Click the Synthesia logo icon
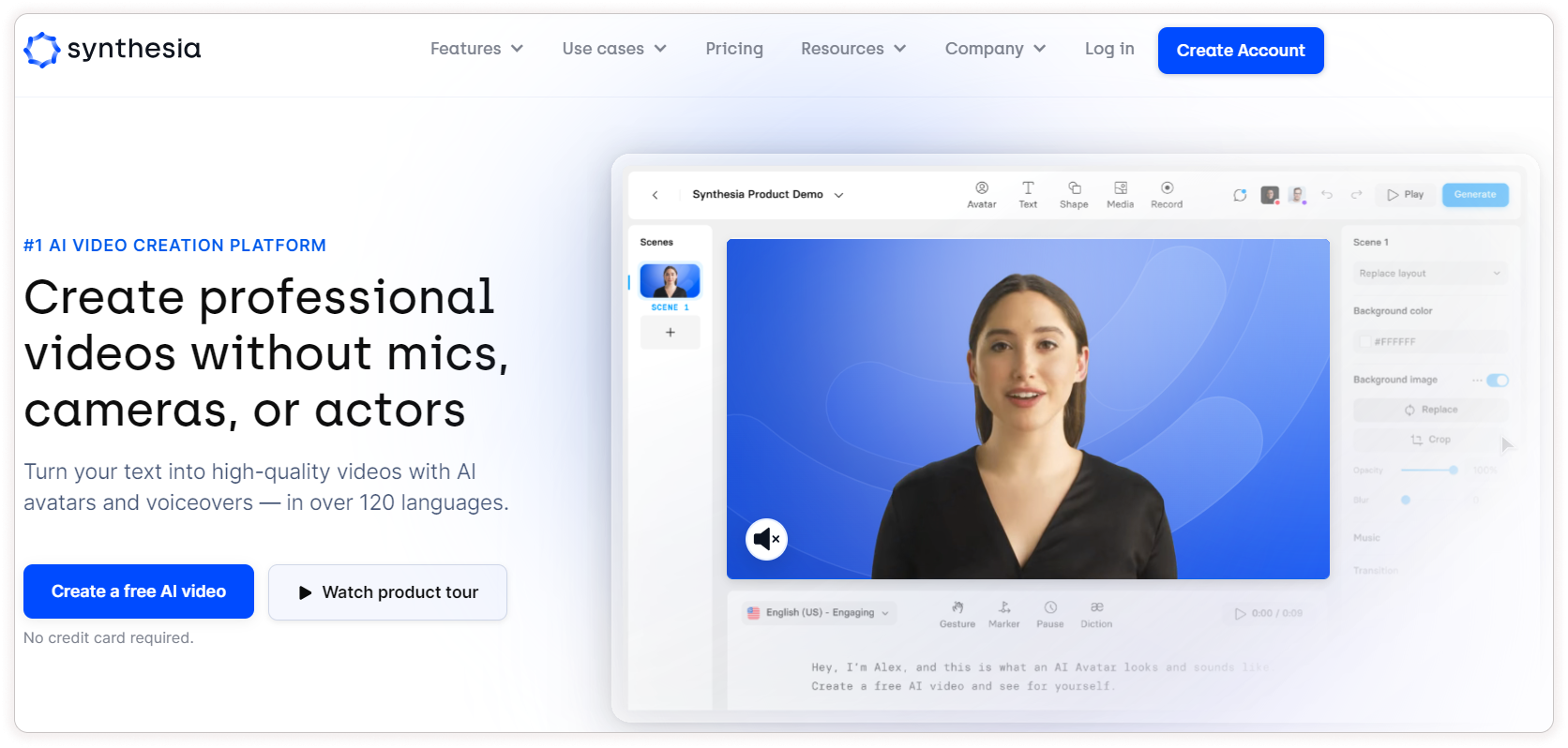Screen dimensions: 1568x748 [x=42, y=50]
